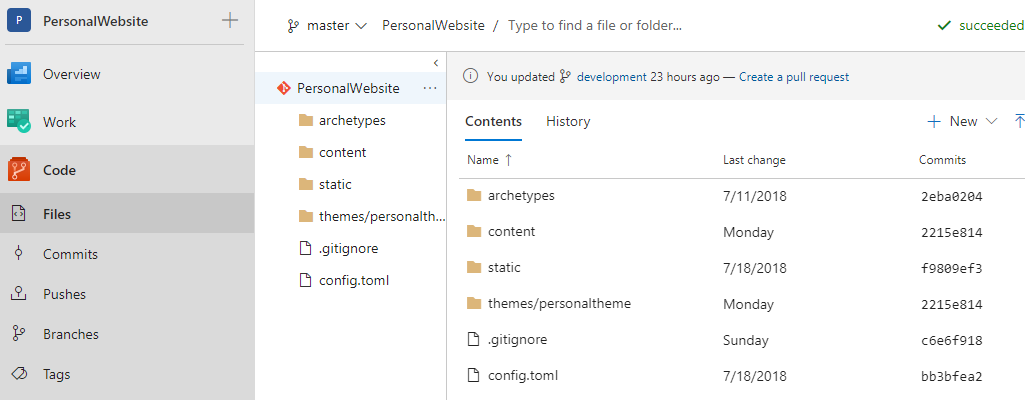Click the PersonalWebsite project avatar icon
This screenshot has width=1025, height=400.
19,21
